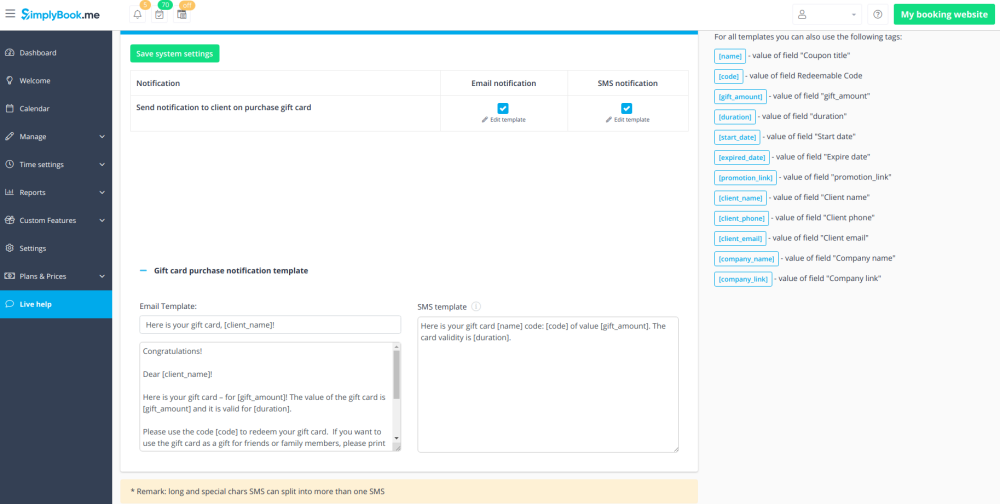
Task: Open the notifications bell icon
Action: pyautogui.click(x=137, y=15)
